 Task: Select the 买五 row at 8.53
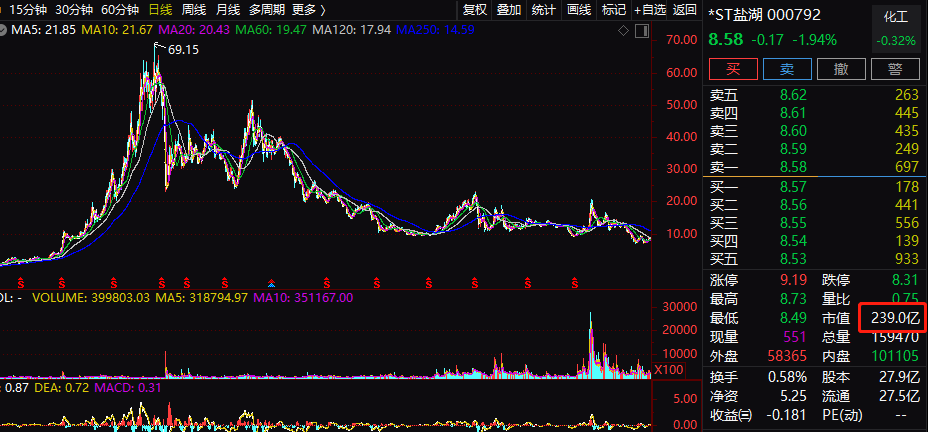tap(814, 258)
